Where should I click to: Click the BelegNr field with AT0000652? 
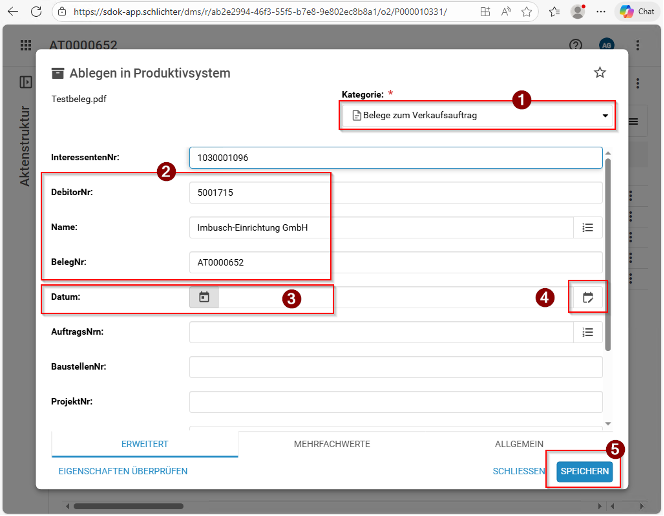[396, 262]
